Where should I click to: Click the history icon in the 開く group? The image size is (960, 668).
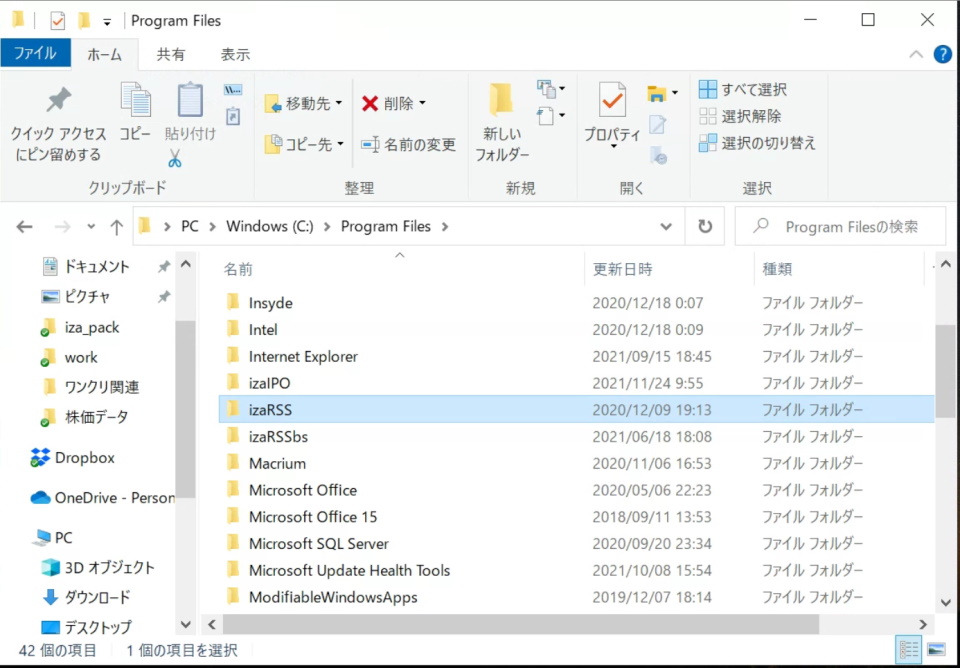point(658,155)
